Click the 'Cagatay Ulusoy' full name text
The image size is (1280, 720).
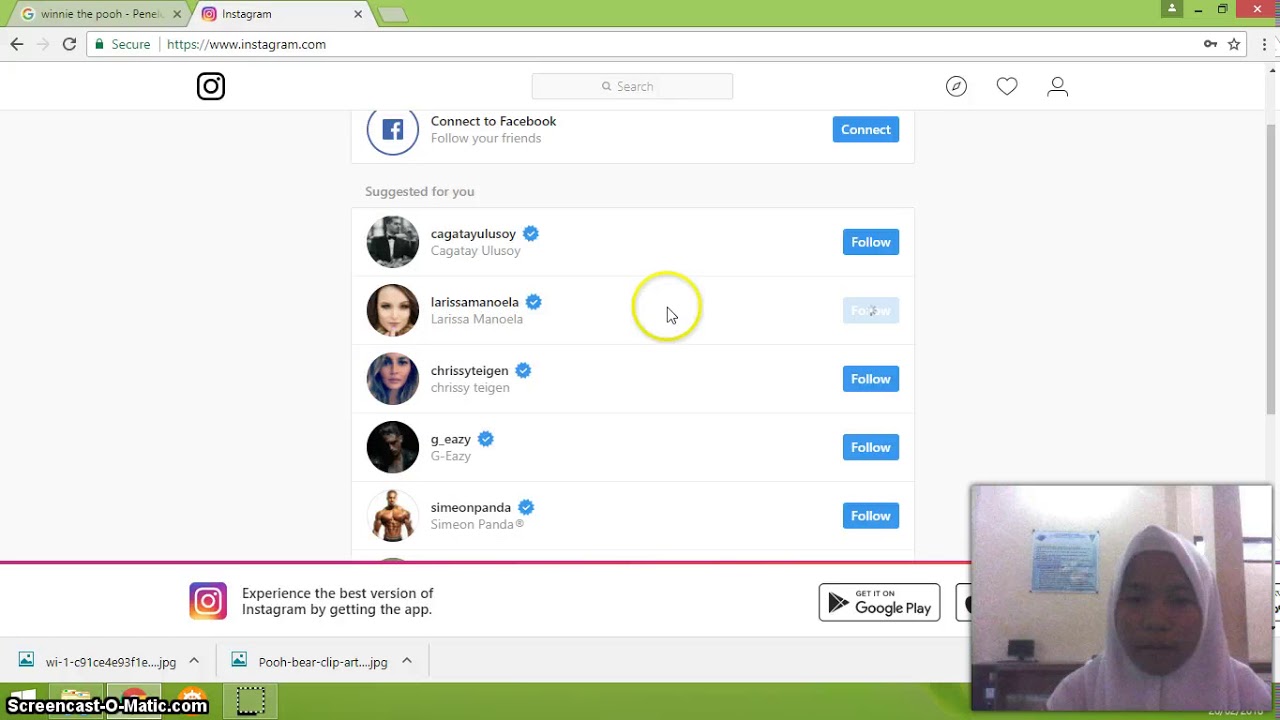[x=476, y=251]
